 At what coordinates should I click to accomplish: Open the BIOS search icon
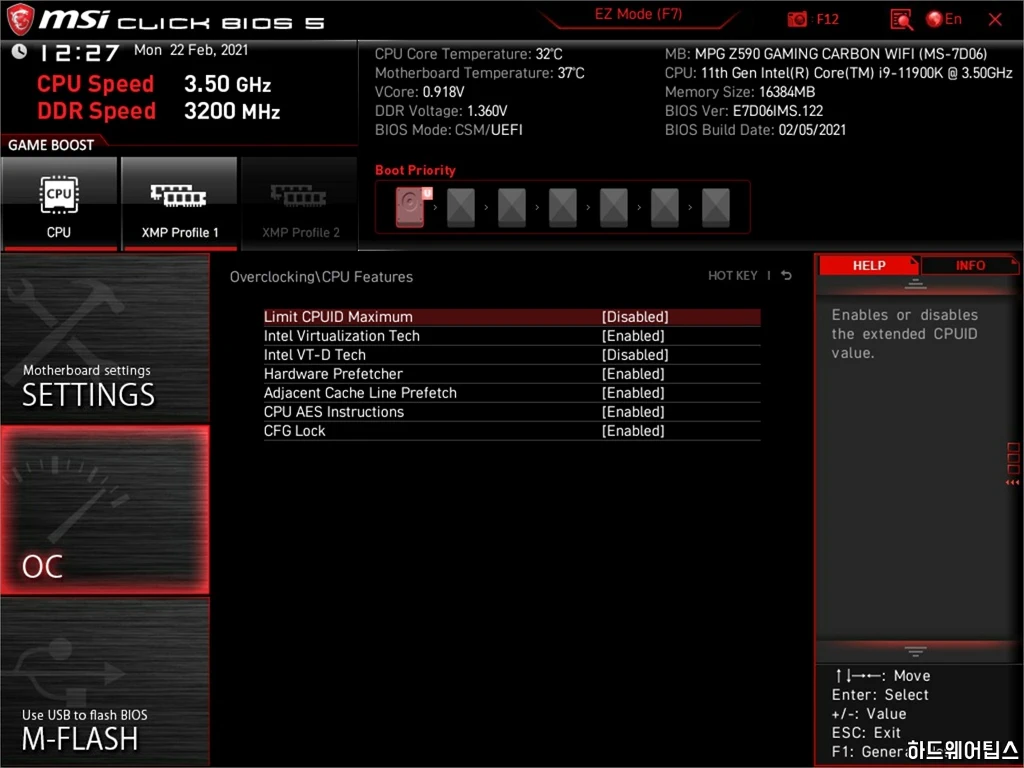pos(901,20)
